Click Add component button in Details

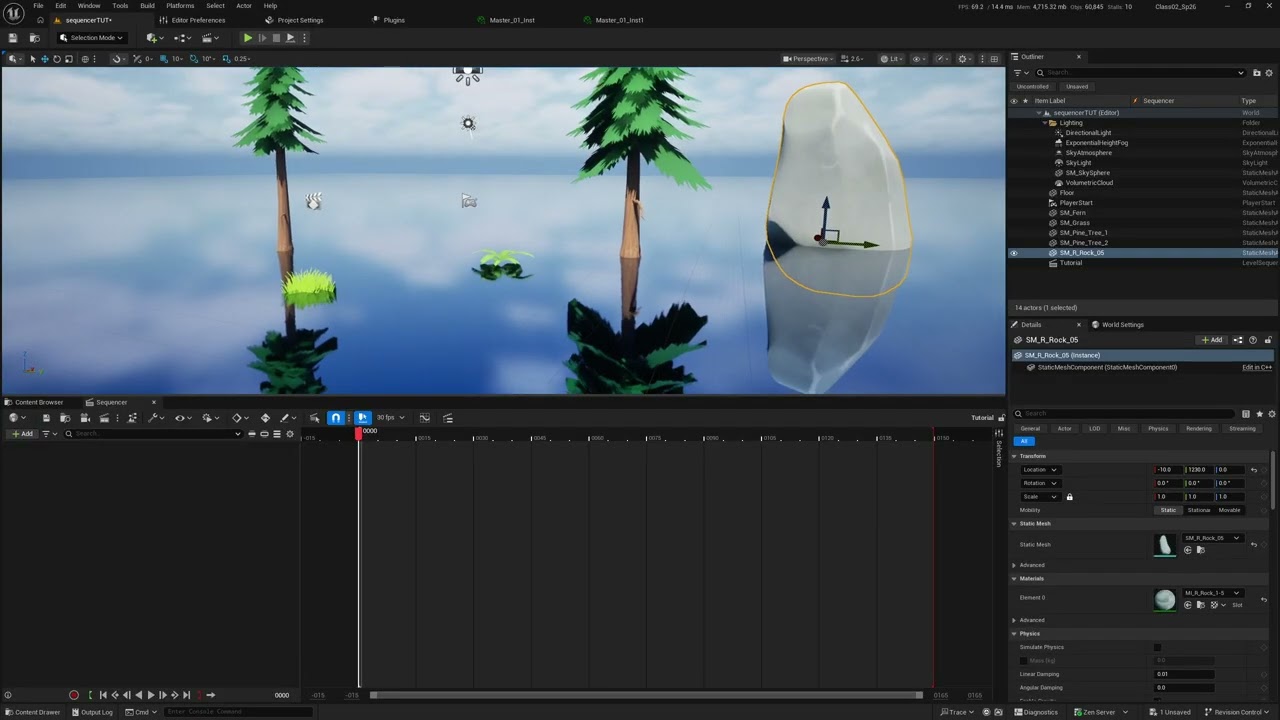click(1212, 340)
